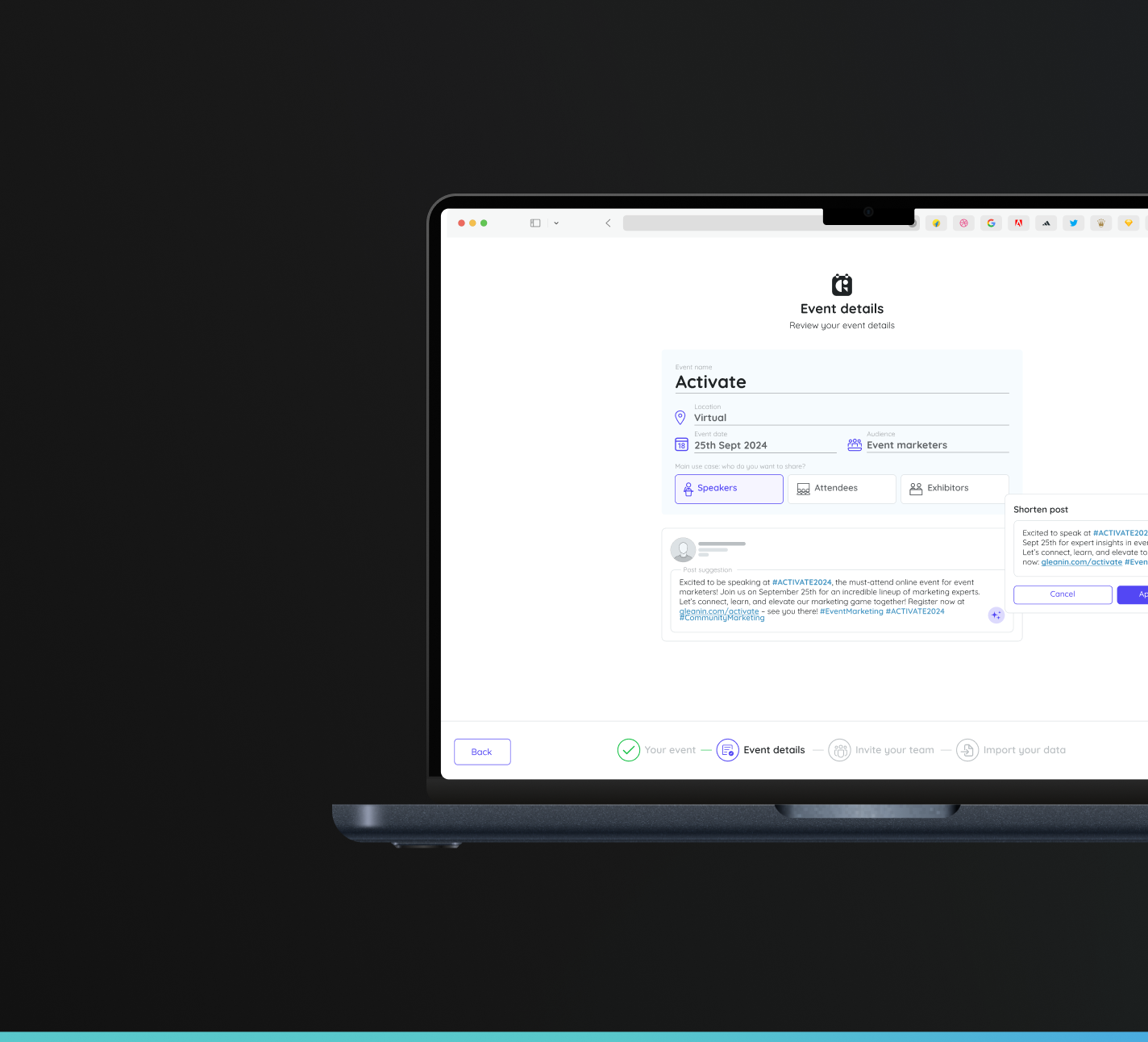
Task: Open the gleanin.com/activate link in the post suggestion
Action: tap(719, 611)
